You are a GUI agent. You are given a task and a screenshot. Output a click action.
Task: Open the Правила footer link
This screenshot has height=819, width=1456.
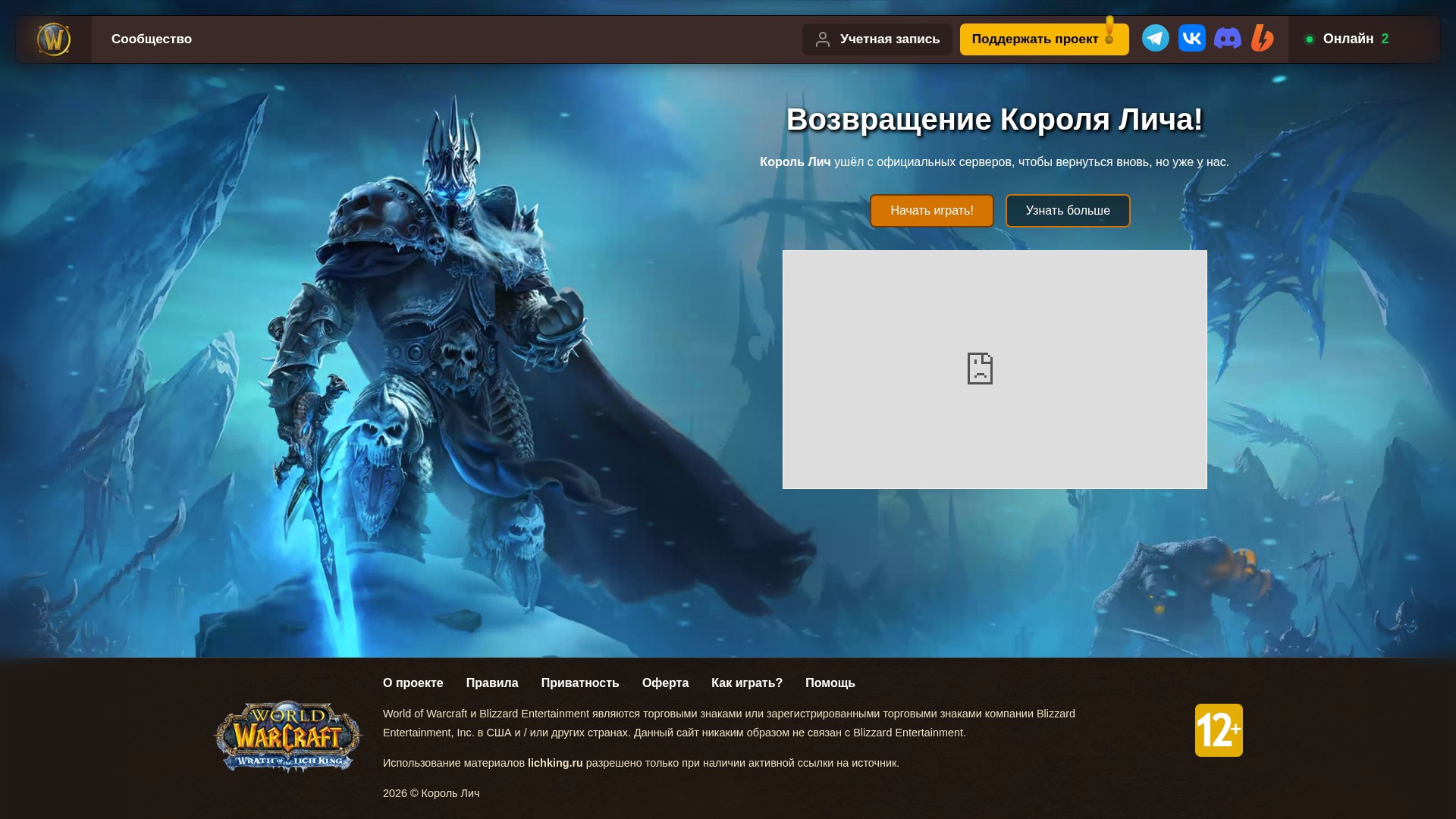pyautogui.click(x=492, y=683)
